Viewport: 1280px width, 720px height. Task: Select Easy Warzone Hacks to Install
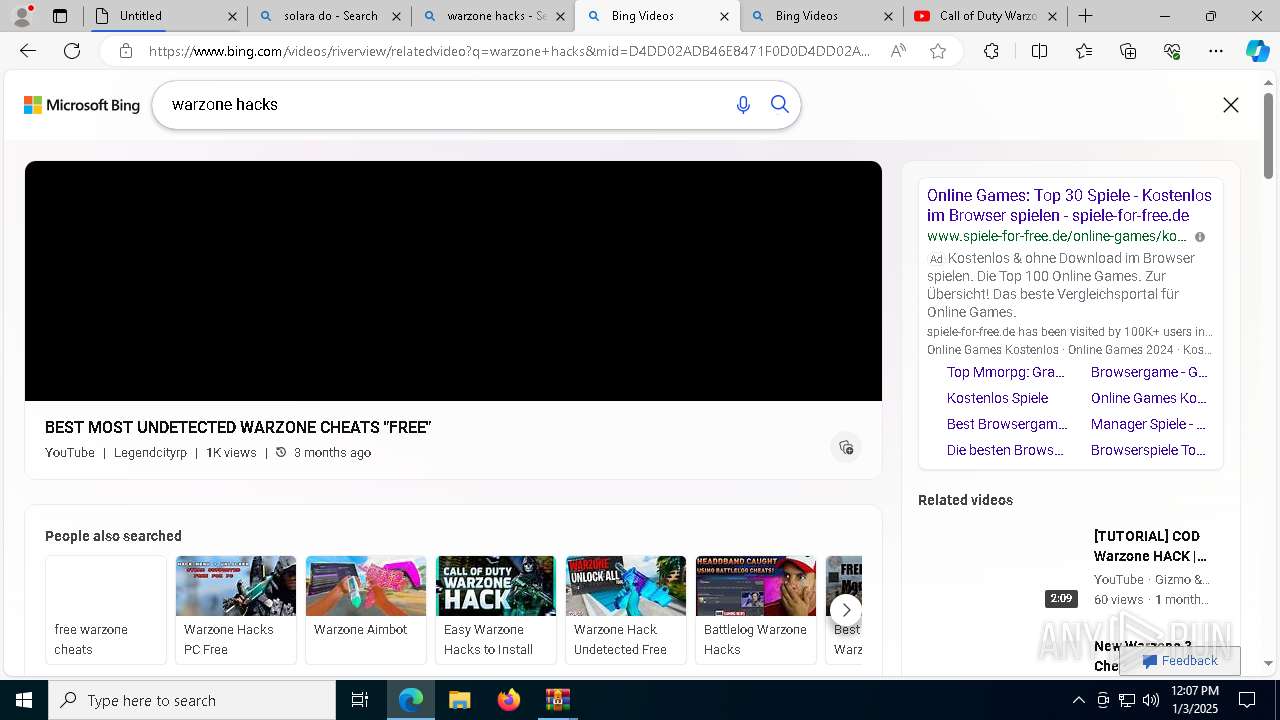[x=496, y=610]
